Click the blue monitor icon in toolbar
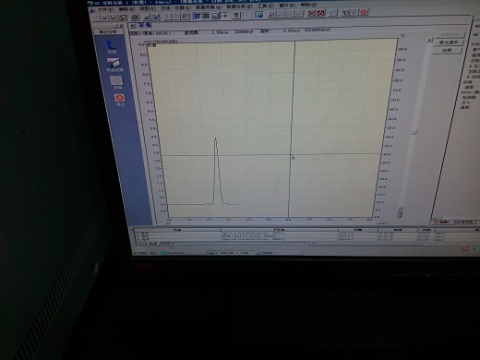Viewport: 480px width, 360px height. click(259, 14)
